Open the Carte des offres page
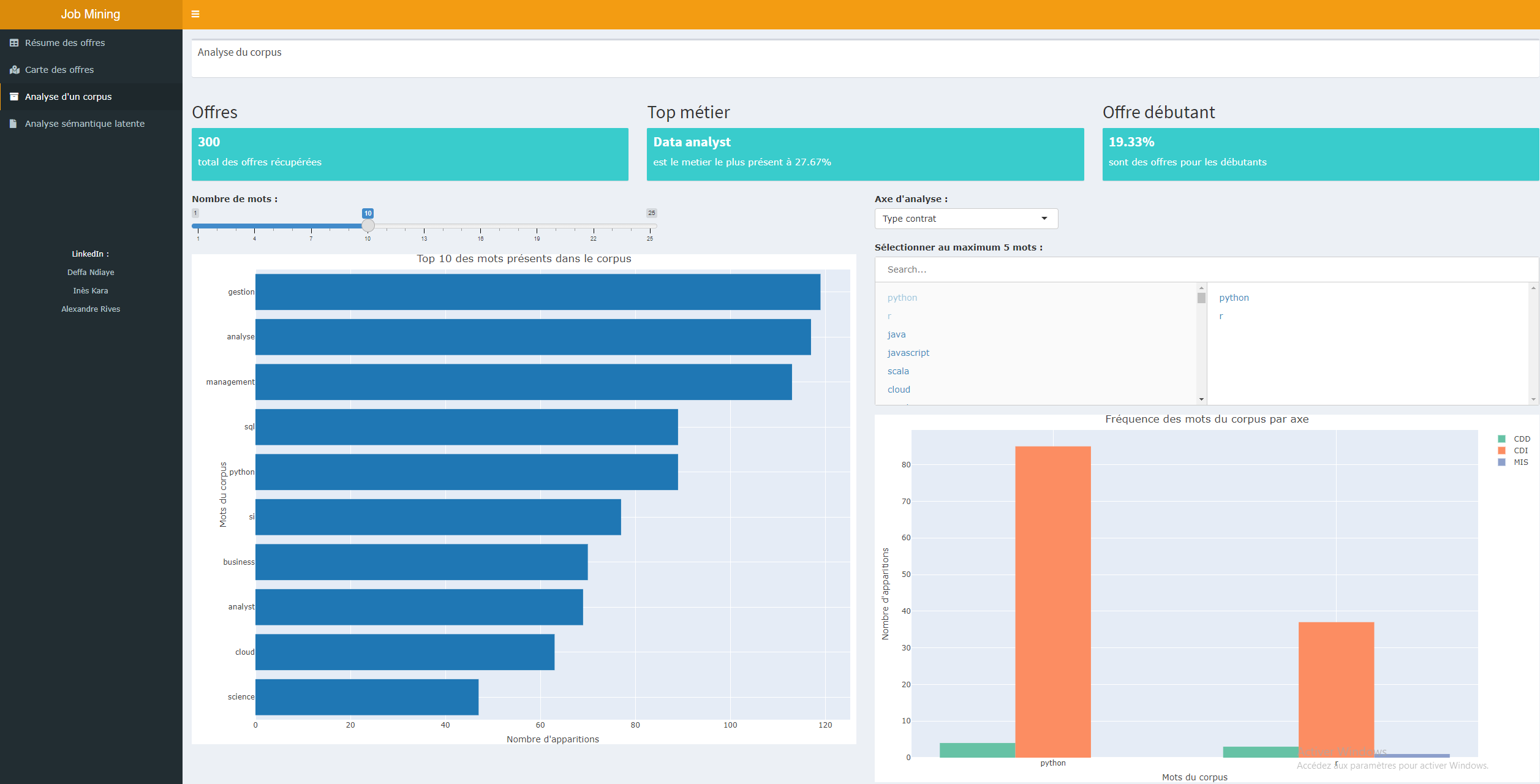The height and width of the screenshot is (784, 1540). (91, 70)
